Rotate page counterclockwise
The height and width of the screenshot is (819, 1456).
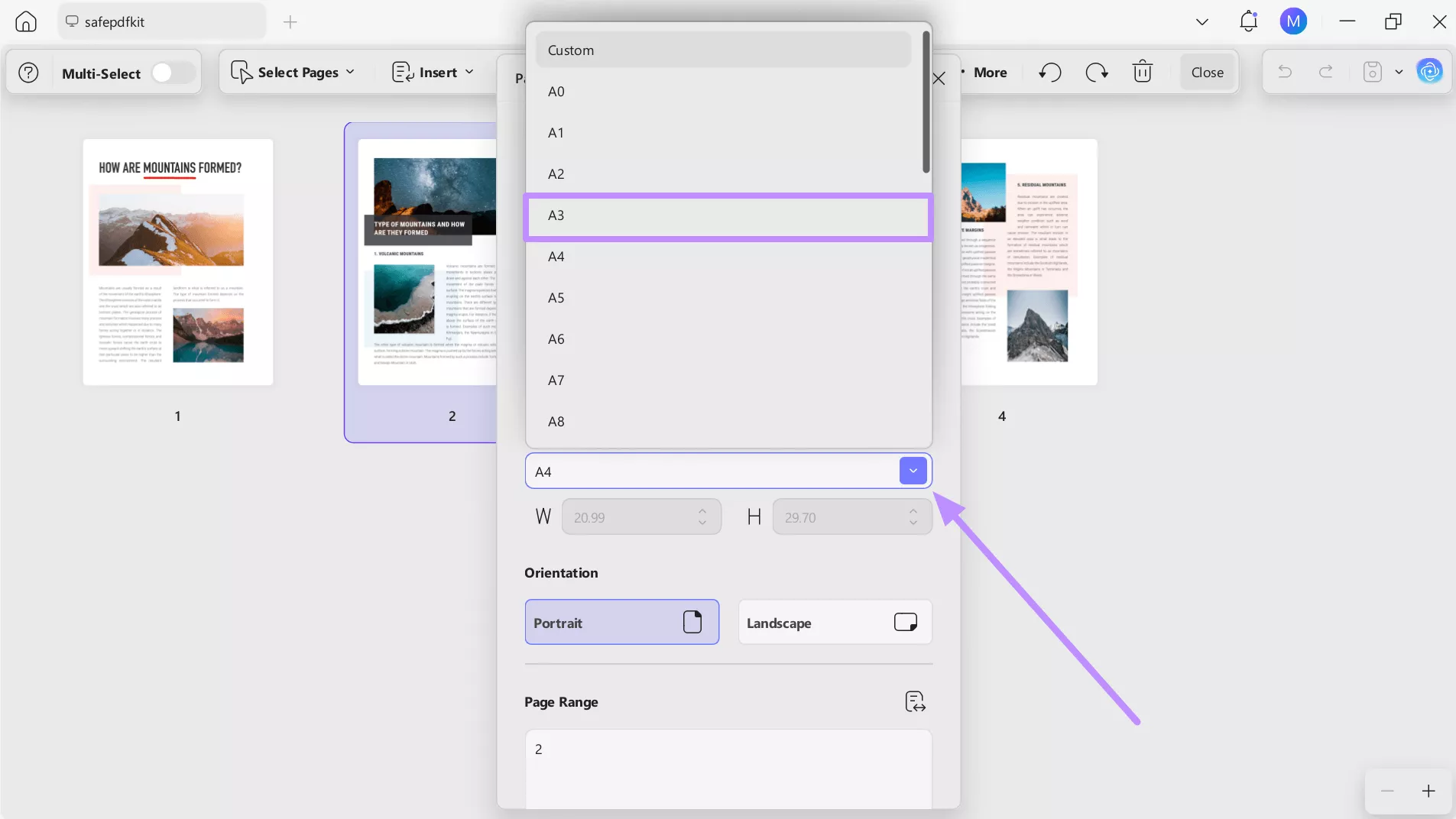click(x=1050, y=73)
